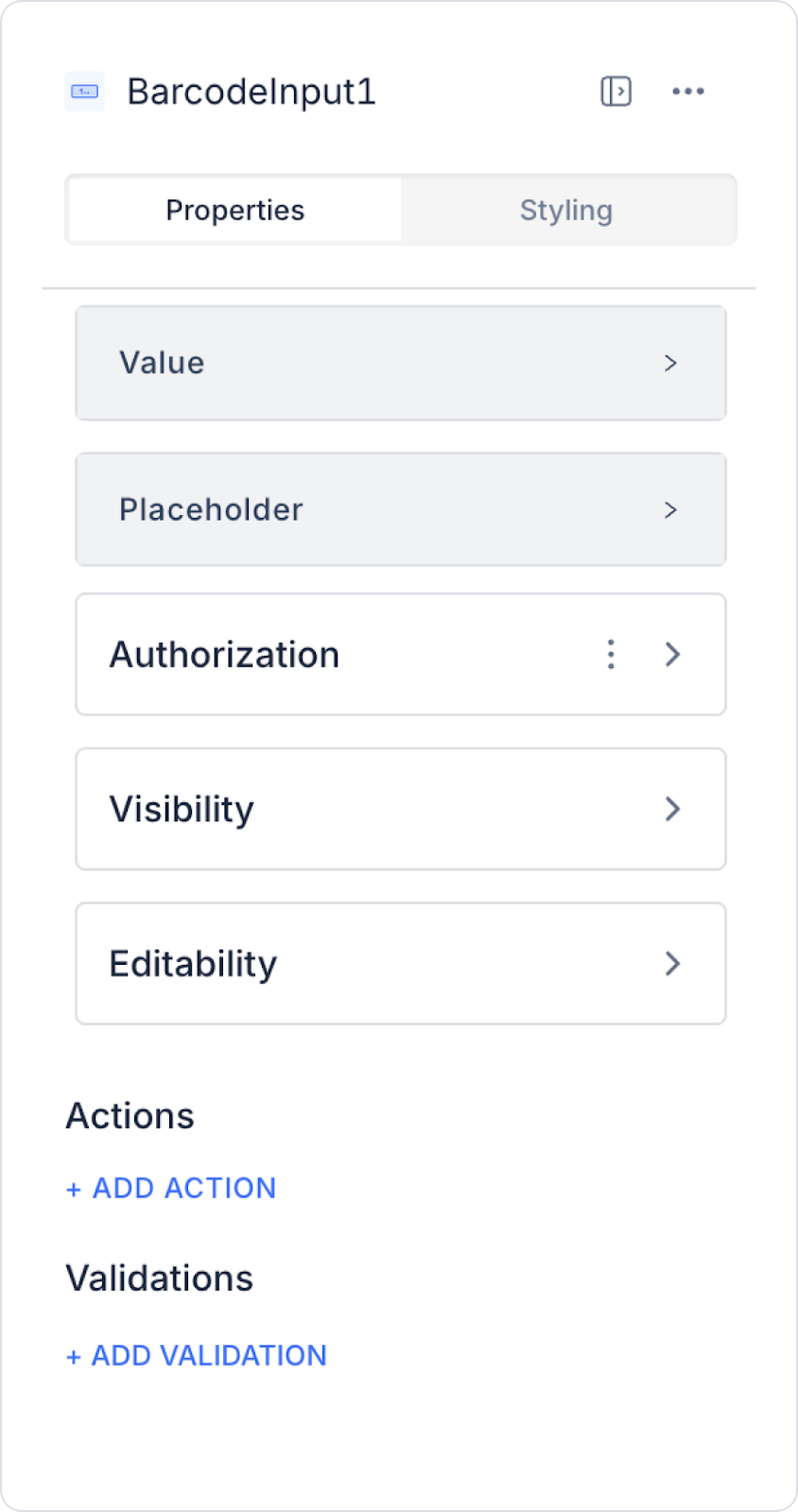The image size is (798, 1512).
Task: Select the Placeholder property label
Action: coord(211,510)
